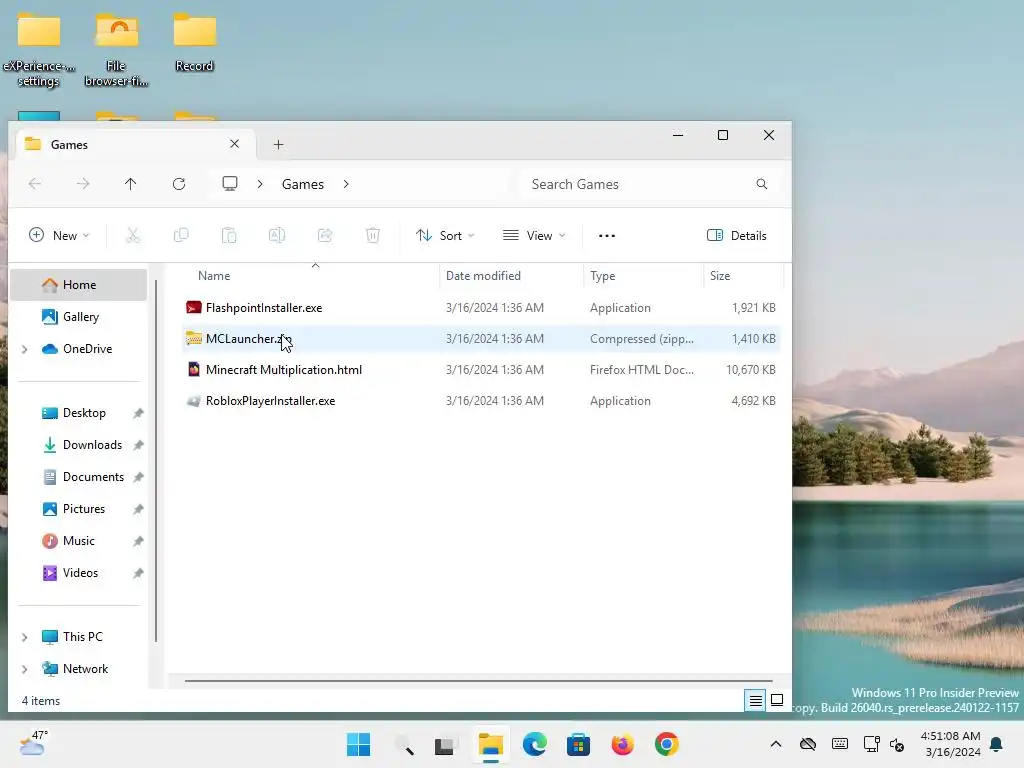Image resolution: width=1024 pixels, height=768 pixels.
Task: Sort by Date modified column
Action: (511, 276)
